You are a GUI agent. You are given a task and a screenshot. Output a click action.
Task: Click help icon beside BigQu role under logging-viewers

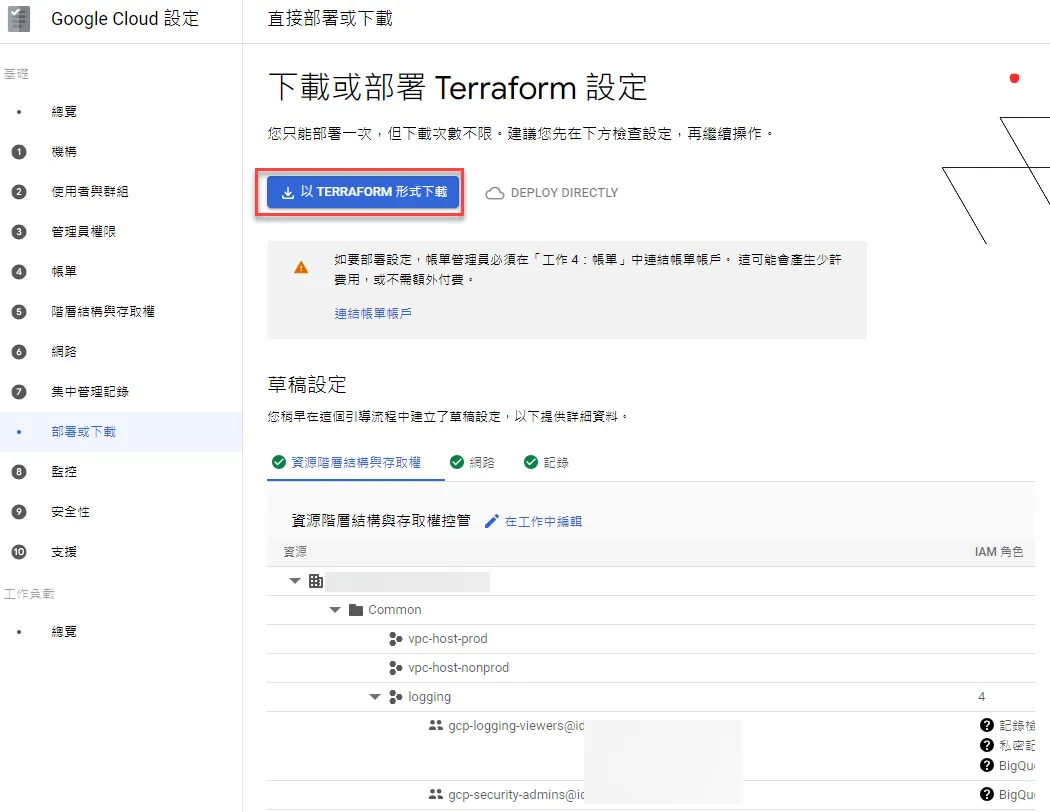coord(986,765)
